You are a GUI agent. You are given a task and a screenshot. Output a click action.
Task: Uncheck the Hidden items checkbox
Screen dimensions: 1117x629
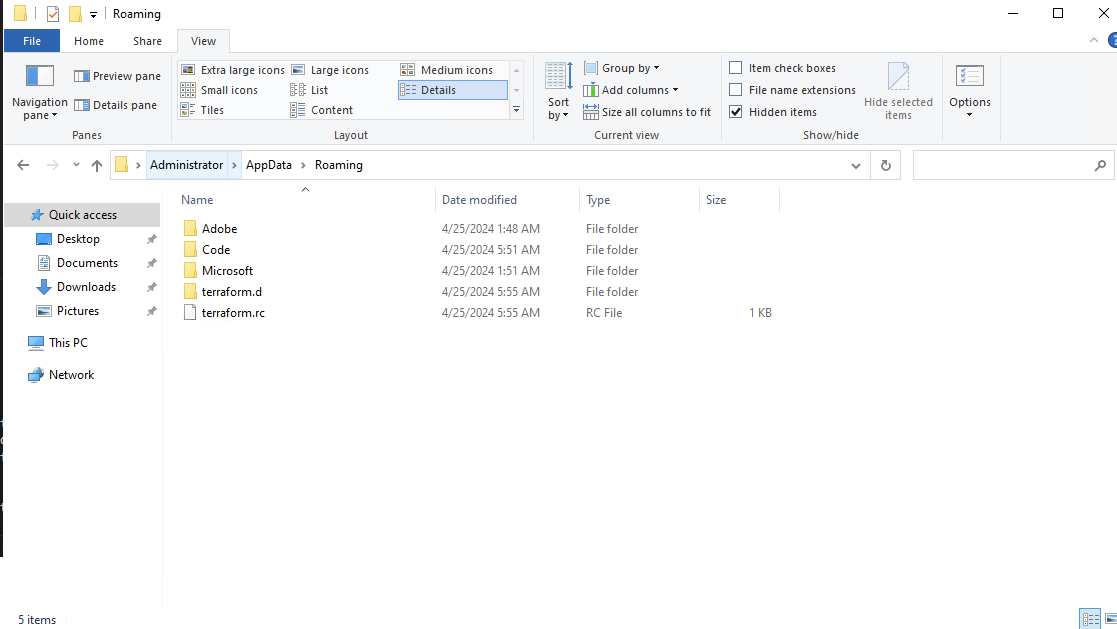click(736, 112)
